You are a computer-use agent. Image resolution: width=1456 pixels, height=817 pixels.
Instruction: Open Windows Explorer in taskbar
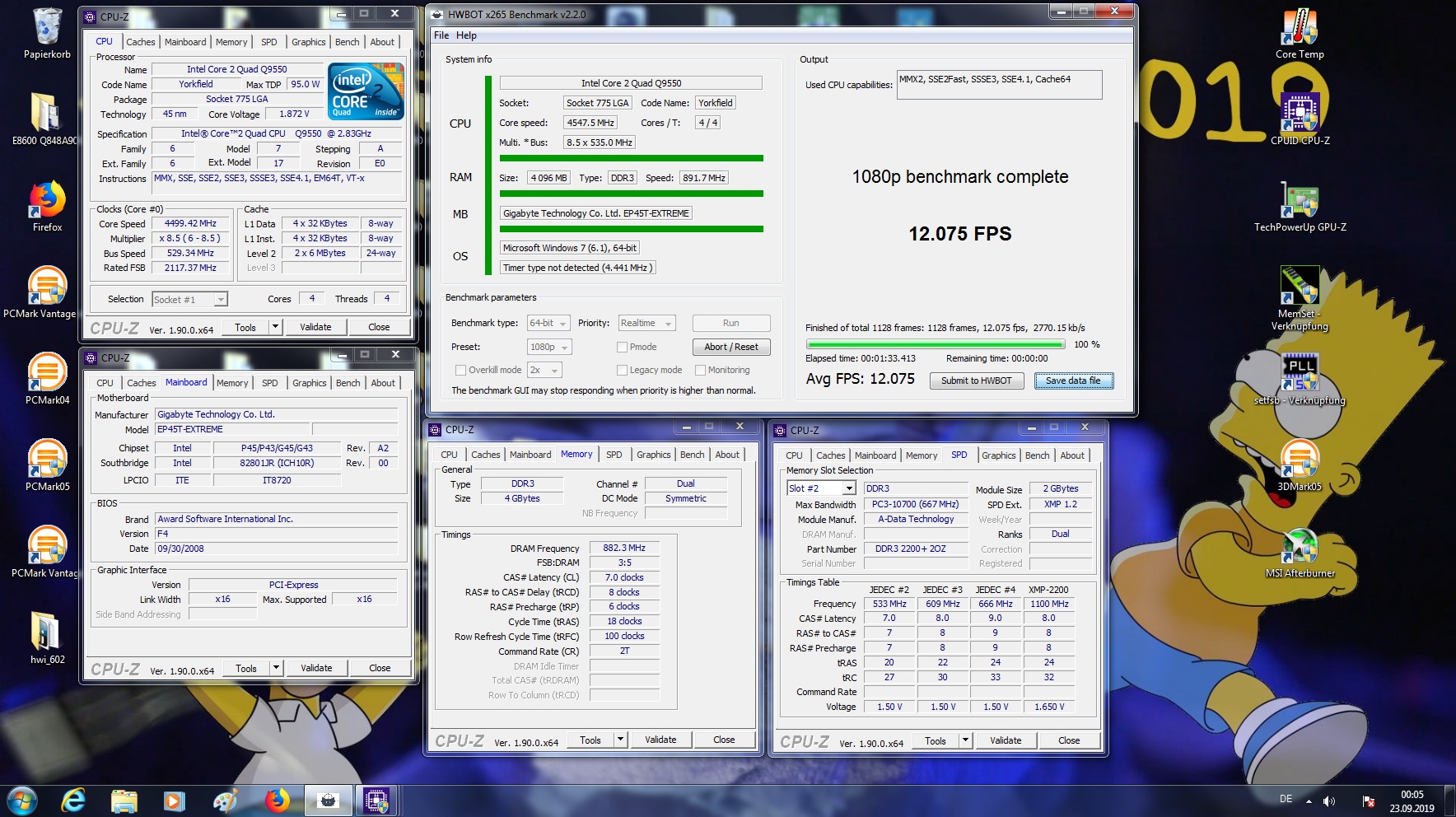coord(124,801)
